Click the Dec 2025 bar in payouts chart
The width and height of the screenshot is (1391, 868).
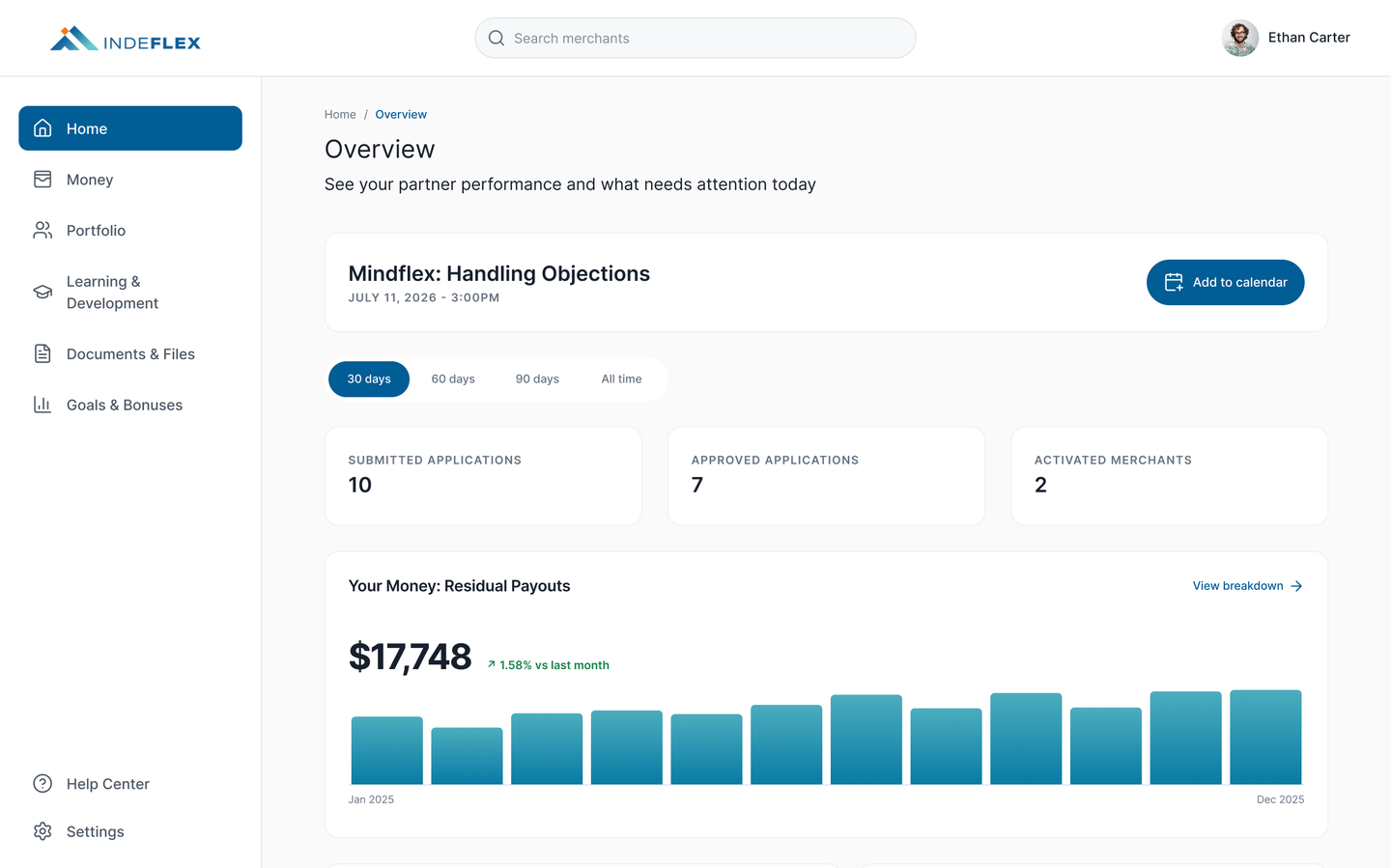1265,737
